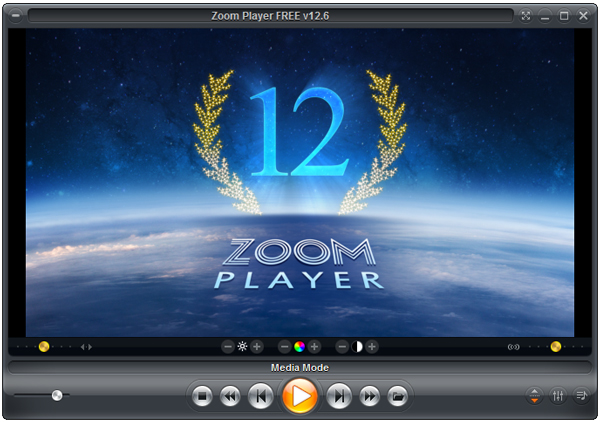The image size is (600, 422).
Task: Click the orange up/down arrows button
Action: point(534,396)
